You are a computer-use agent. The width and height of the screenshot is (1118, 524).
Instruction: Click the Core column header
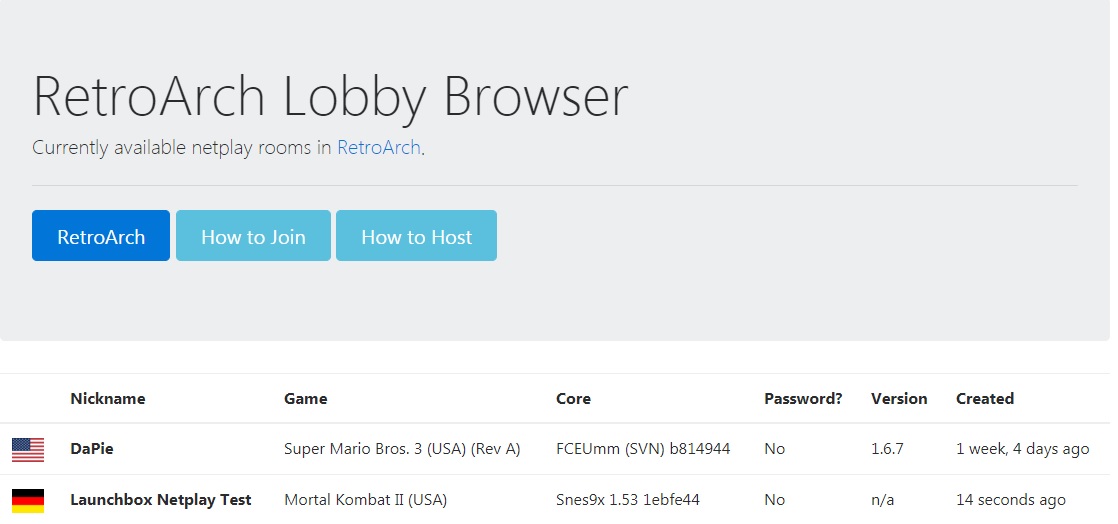pyautogui.click(x=573, y=399)
